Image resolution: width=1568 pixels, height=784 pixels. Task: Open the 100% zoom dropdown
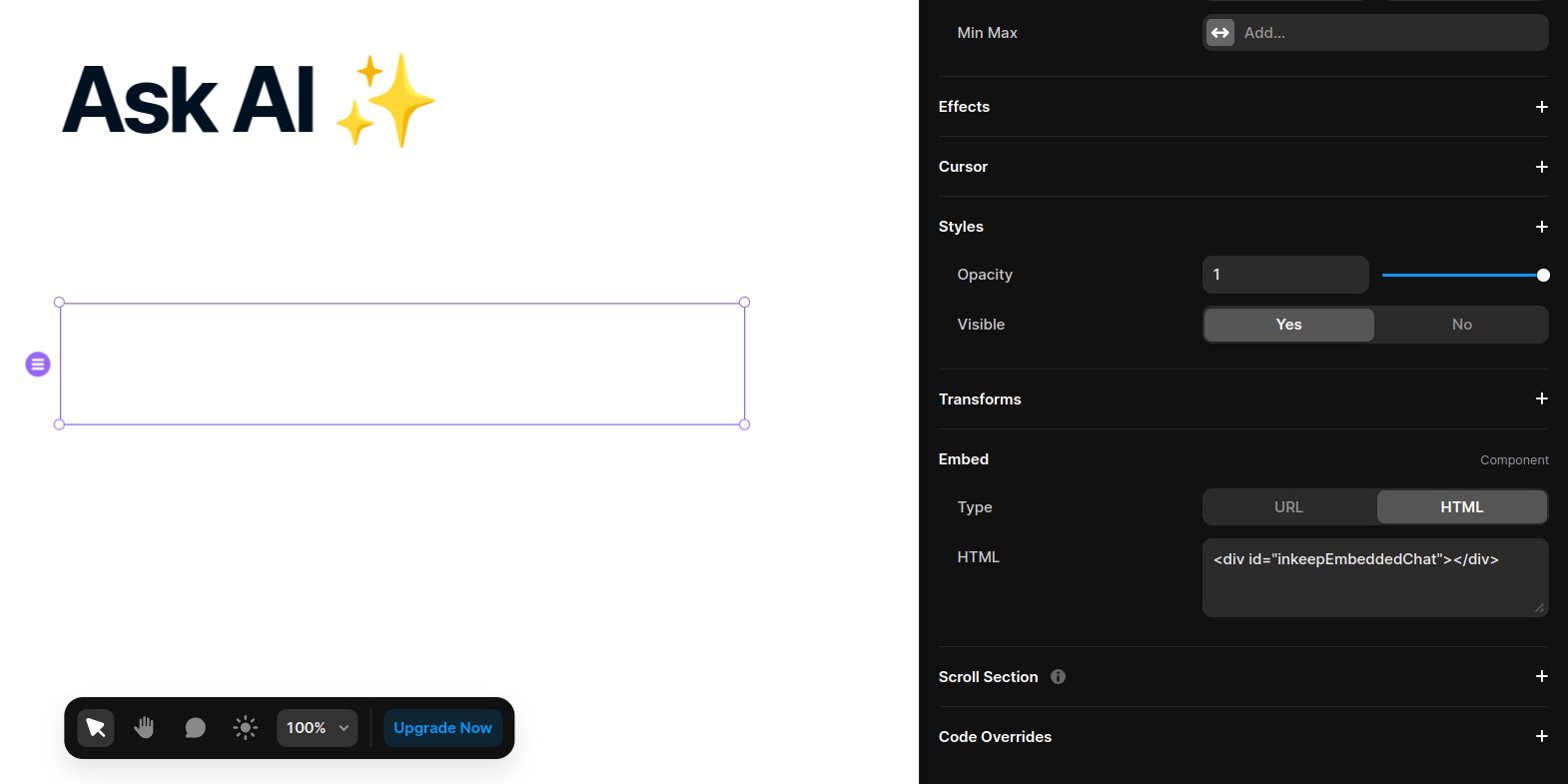coord(317,728)
